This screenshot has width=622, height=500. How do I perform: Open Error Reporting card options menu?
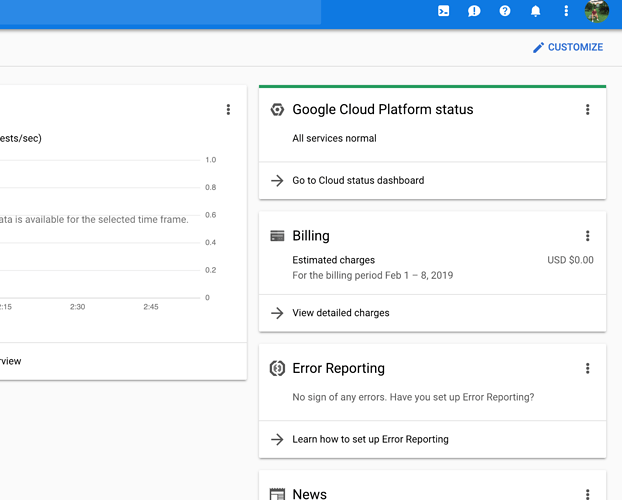point(587,369)
